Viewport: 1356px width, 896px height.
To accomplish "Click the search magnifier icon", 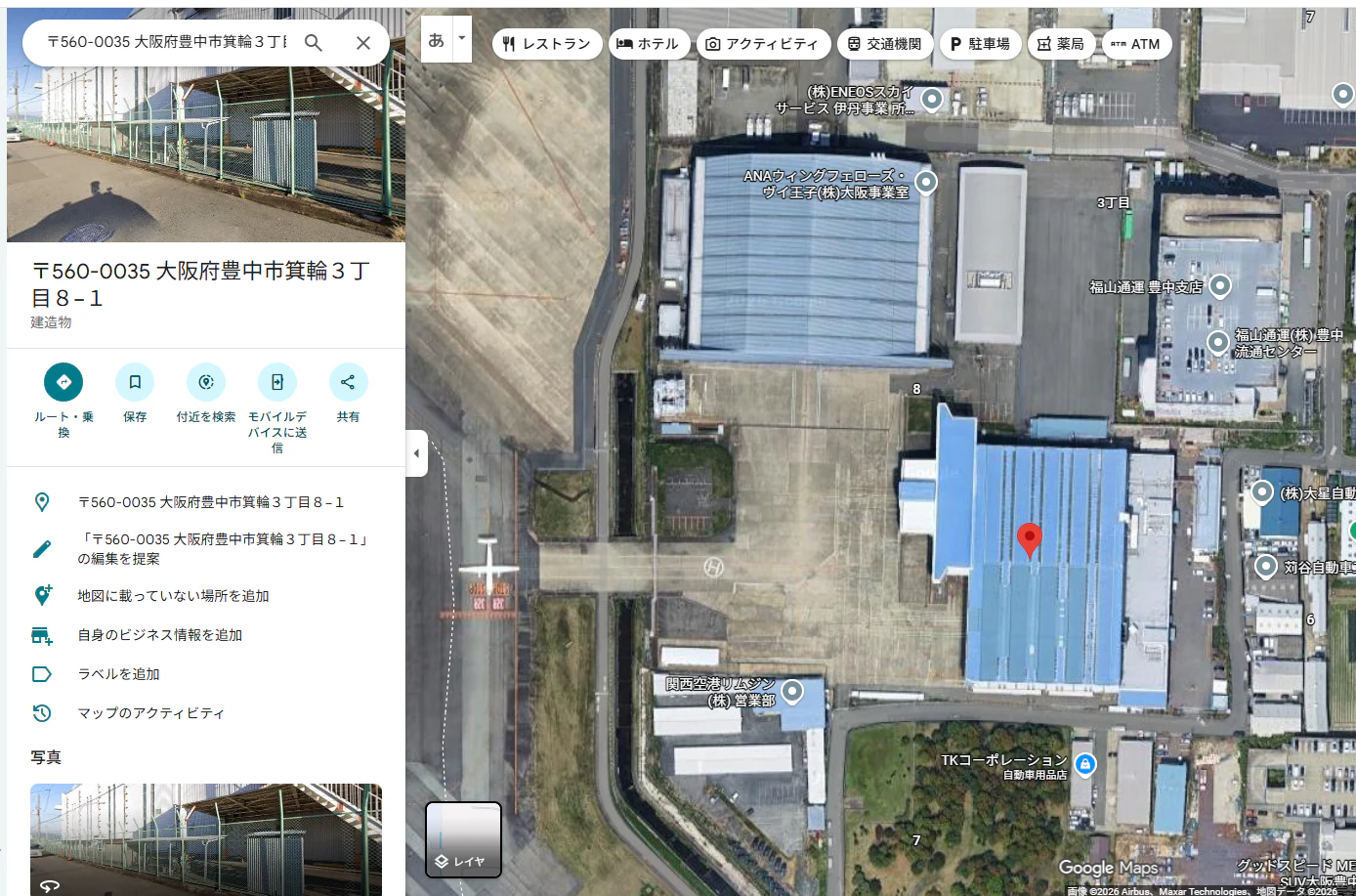I will click(x=313, y=43).
